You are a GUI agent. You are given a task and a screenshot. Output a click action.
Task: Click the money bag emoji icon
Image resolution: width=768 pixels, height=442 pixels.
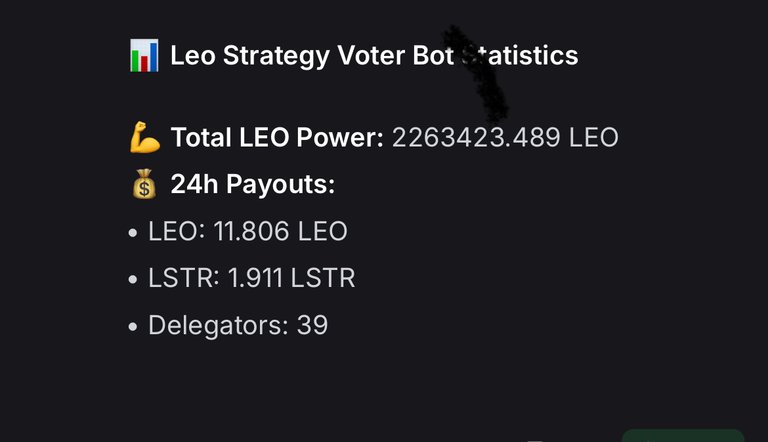(144, 184)
